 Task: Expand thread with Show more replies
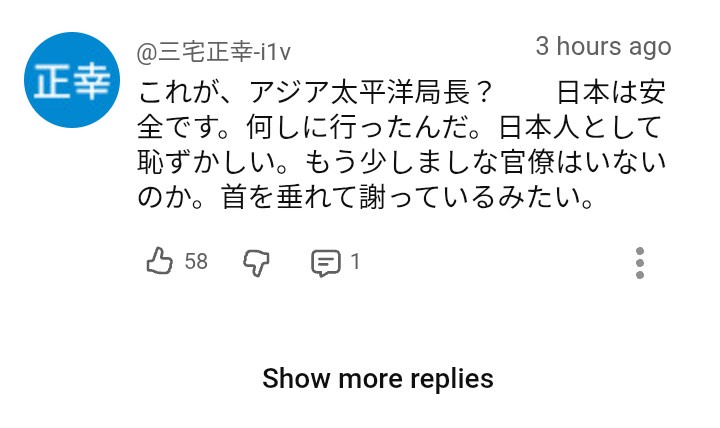[x=378, y=379]
